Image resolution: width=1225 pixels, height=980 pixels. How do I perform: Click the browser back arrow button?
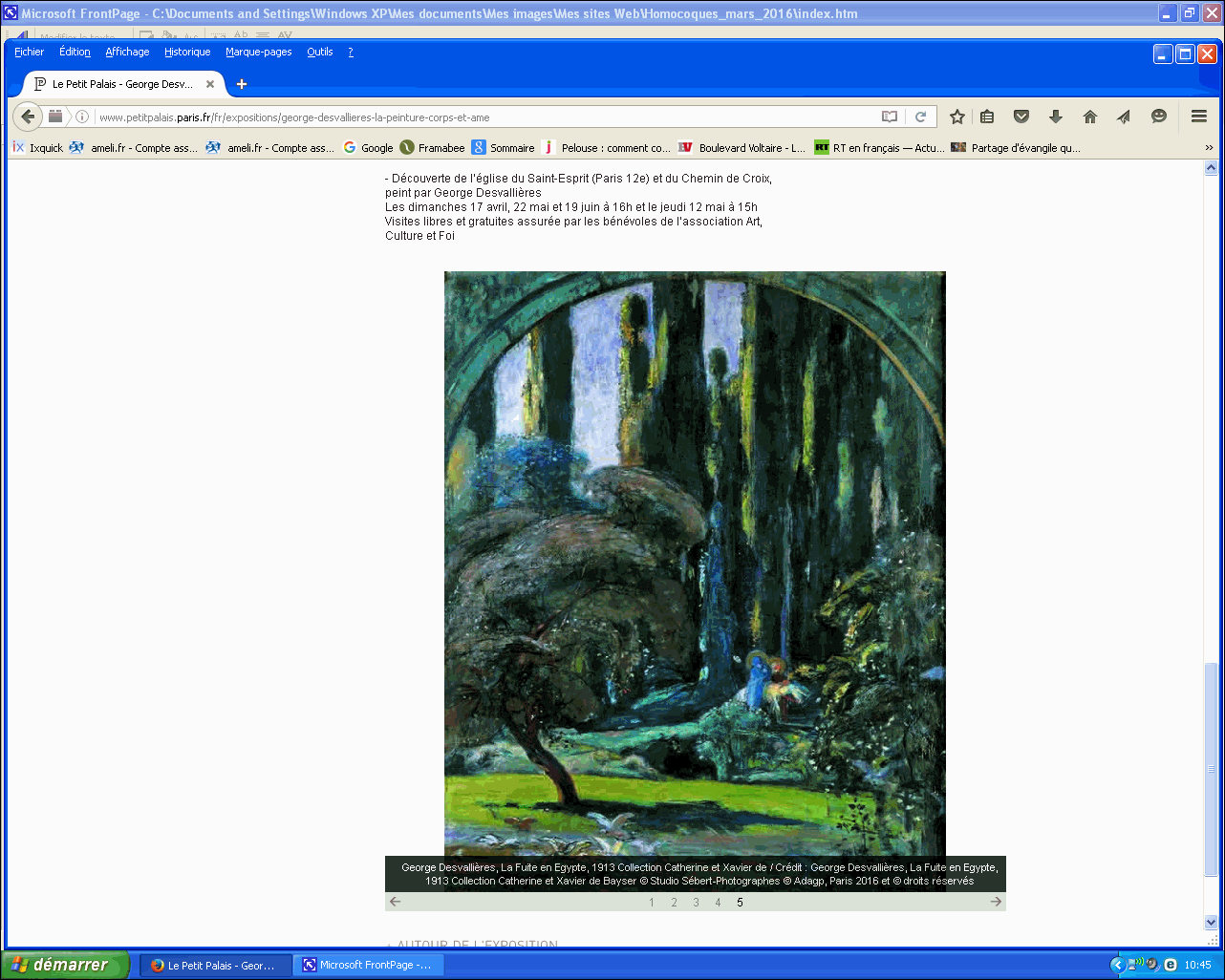coord(28,117)
